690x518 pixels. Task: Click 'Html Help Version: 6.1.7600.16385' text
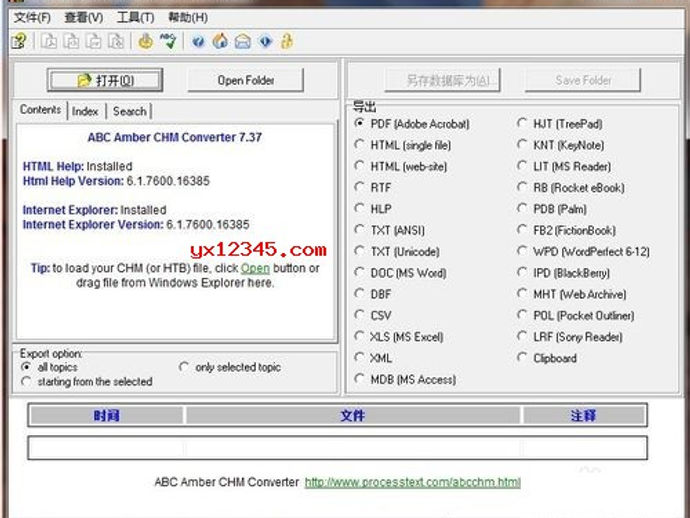point(116,181)
